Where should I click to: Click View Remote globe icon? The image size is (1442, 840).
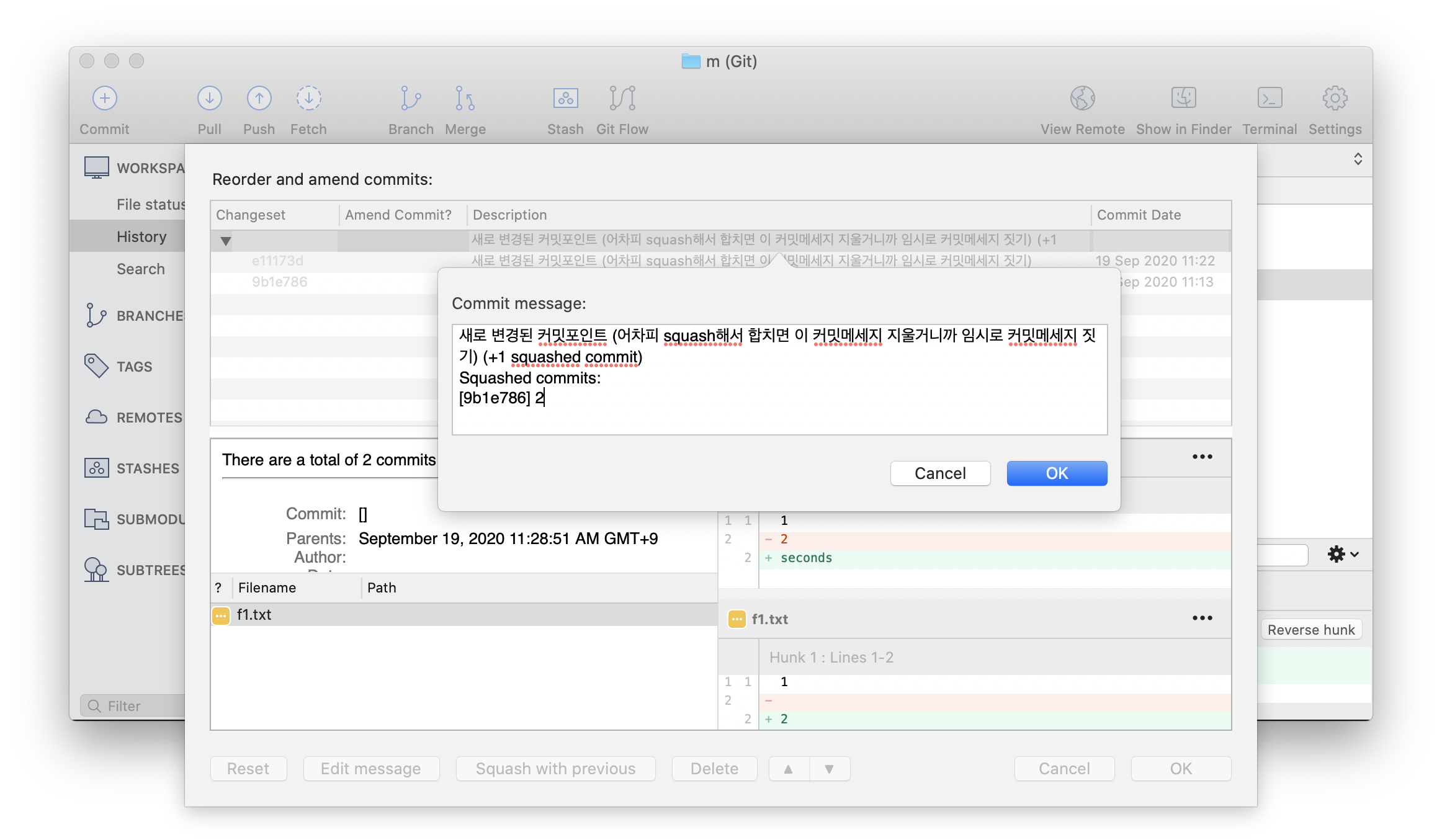pyautogui.click(x=1082, y=98)
